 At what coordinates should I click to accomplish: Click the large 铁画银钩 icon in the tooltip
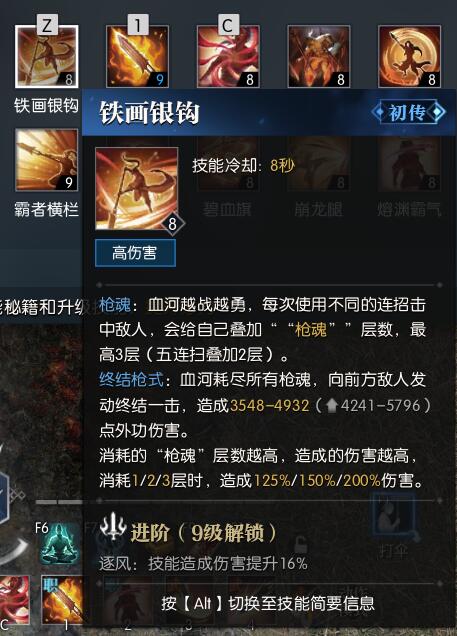click(x=137, y=189)
